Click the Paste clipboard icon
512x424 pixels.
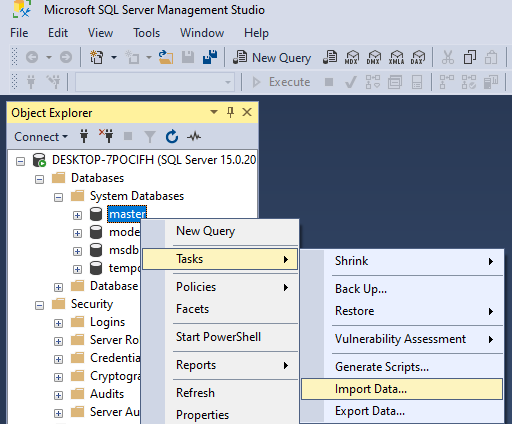pyautogui.click(x=491, y=57)
